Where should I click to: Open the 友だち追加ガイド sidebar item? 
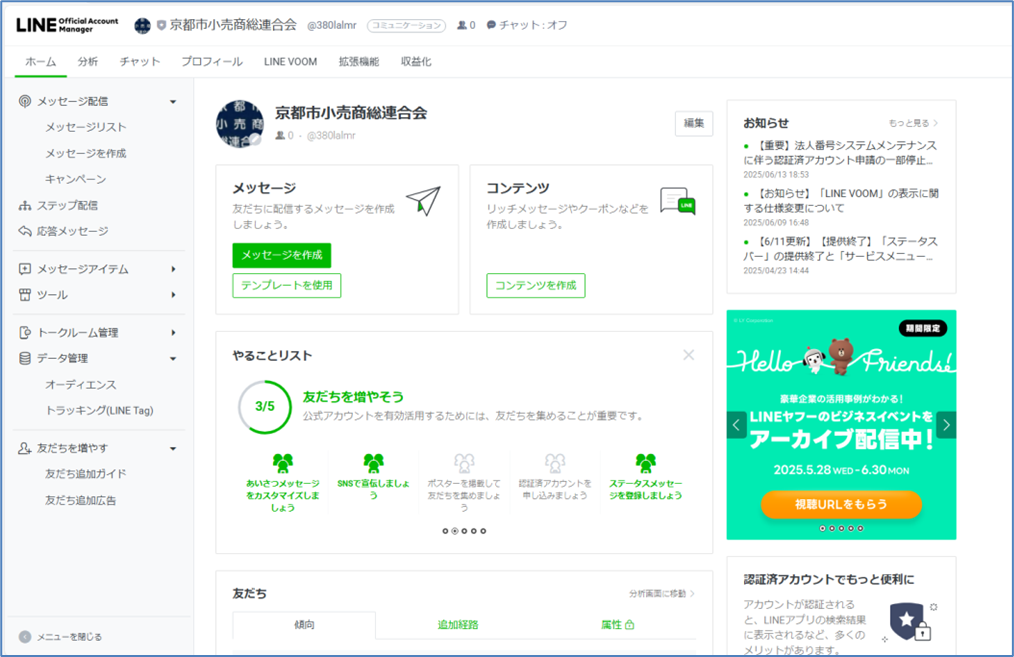click(x=85, y=474)
